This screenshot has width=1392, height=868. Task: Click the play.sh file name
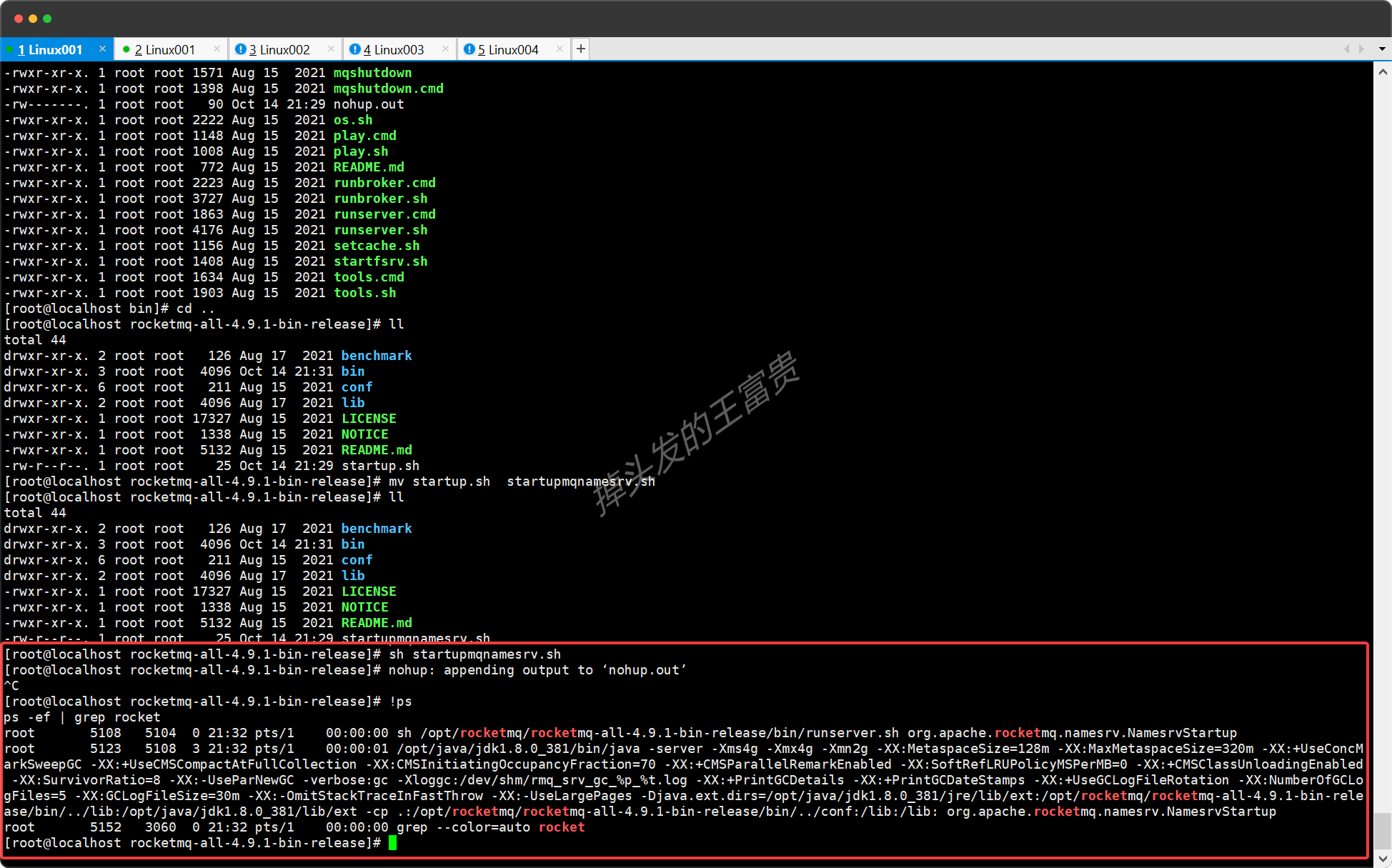(x=361, y=151)
